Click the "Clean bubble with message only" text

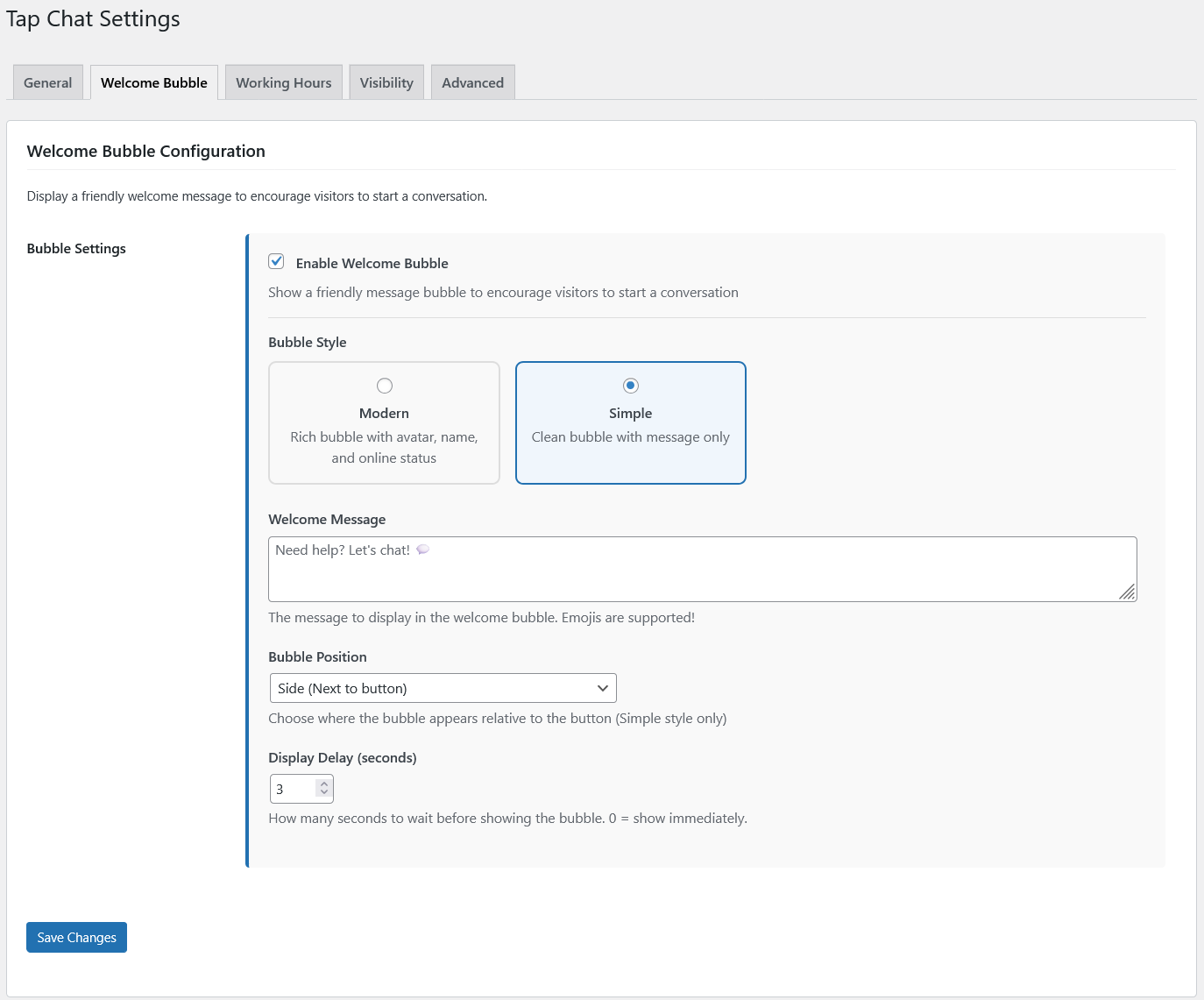630,437
